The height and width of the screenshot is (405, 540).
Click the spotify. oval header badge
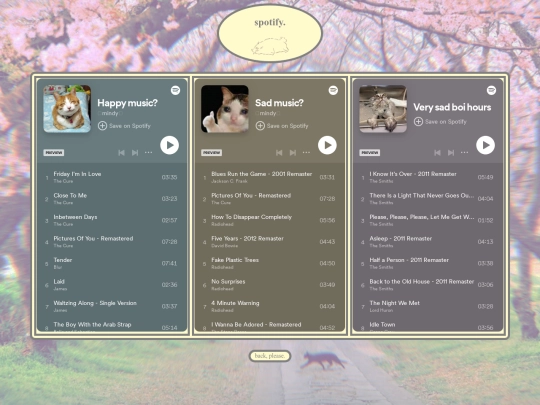click(270, 33)
